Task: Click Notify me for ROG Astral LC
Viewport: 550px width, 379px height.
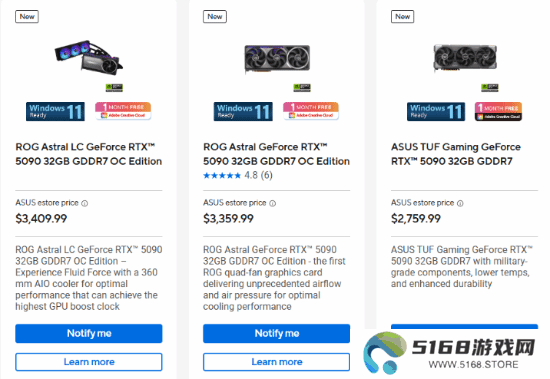Action: (89, 333)
